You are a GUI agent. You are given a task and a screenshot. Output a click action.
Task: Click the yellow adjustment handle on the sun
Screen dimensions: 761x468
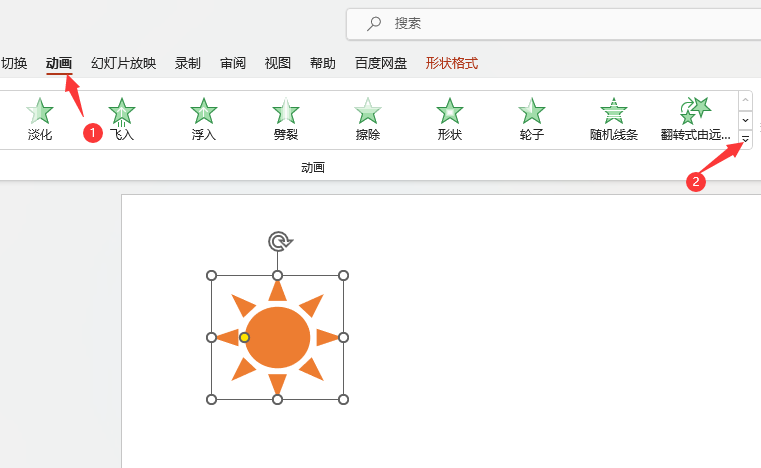pyautogui.click(x=245, y=338)
